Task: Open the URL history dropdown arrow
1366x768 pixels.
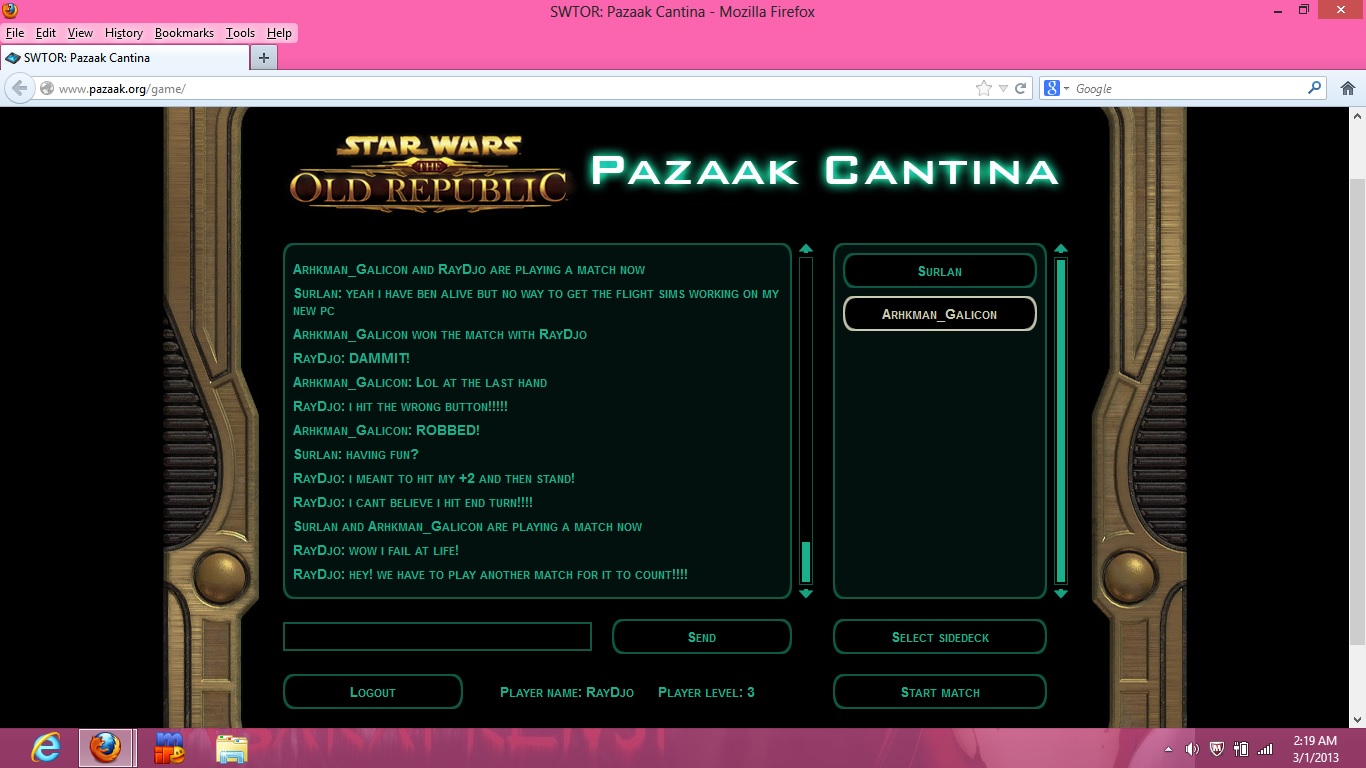Action: (x=1003, y=88)
